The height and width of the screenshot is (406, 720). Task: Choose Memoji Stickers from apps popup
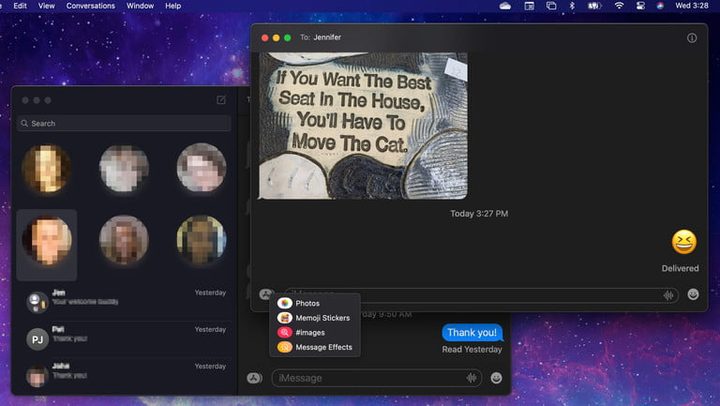[322, 318]
